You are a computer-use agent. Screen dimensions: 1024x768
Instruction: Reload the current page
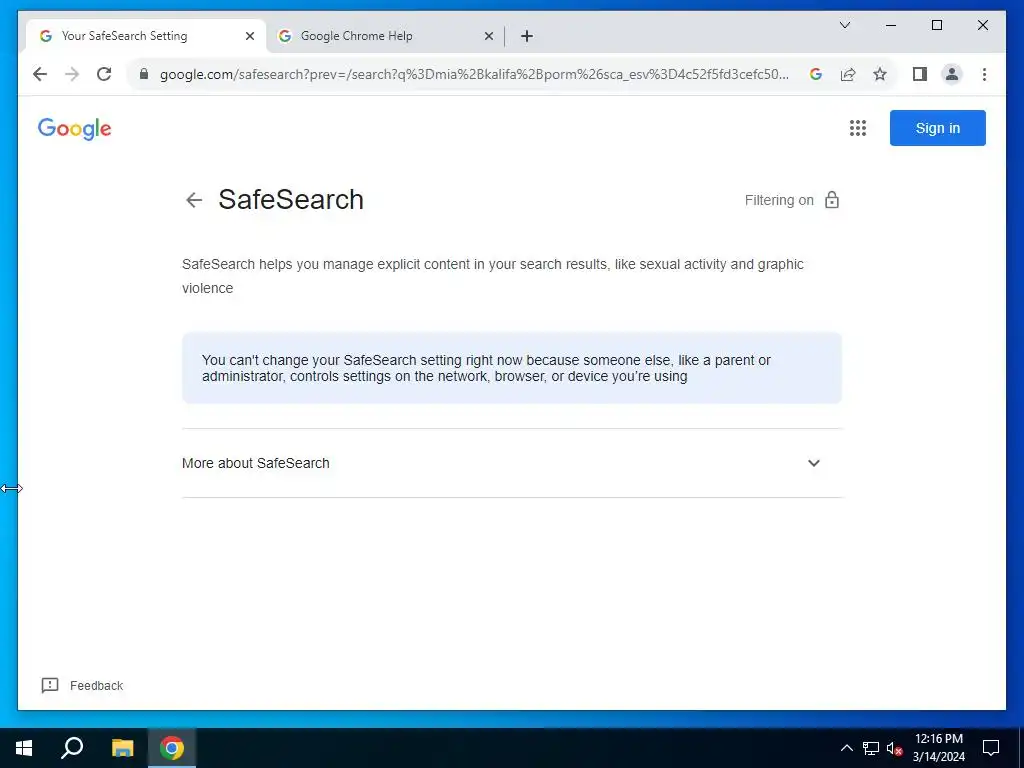click(104, 74)
